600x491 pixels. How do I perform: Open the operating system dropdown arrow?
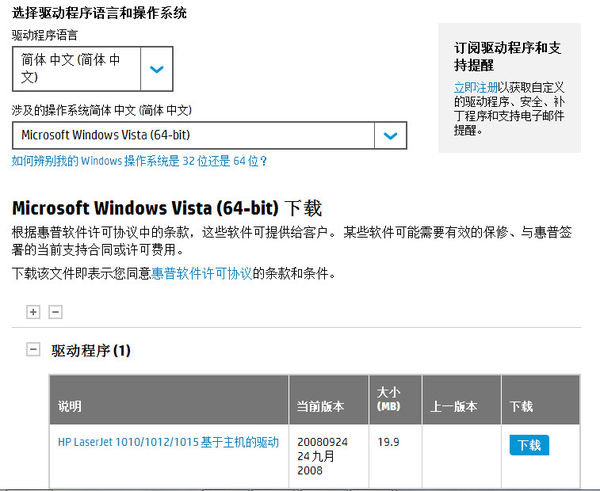pyautogui.click(x=390, y=135)
